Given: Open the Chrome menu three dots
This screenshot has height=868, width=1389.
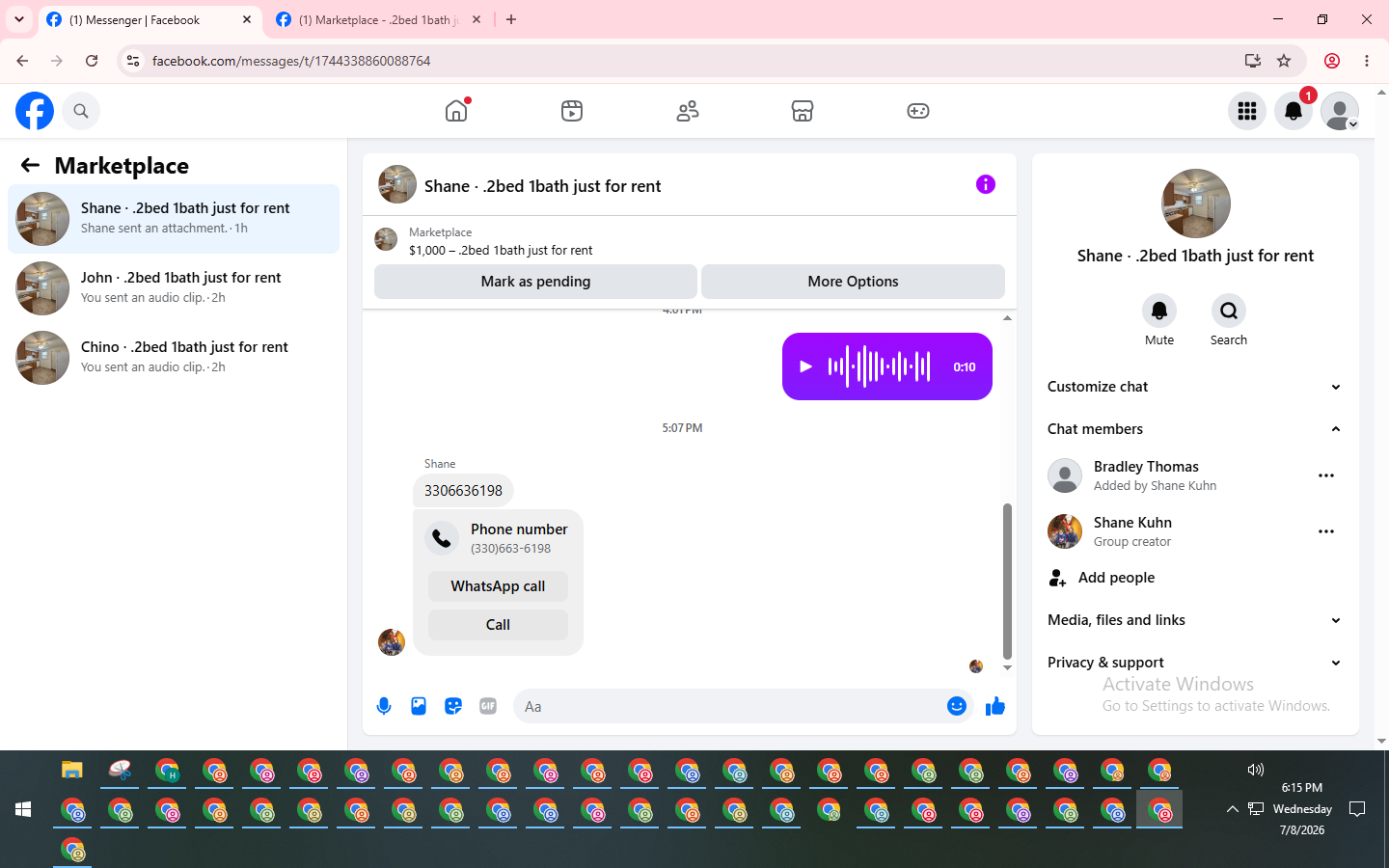Looking at the screenshot, I should click(x=1367, y=61).
